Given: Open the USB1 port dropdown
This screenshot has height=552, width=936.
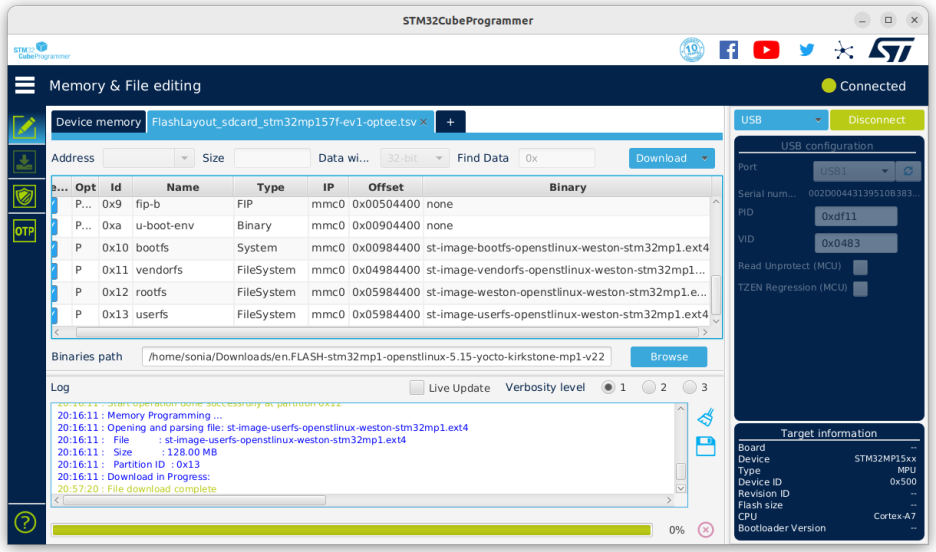Looking at the screenshot, I should (x=854, y=171).
